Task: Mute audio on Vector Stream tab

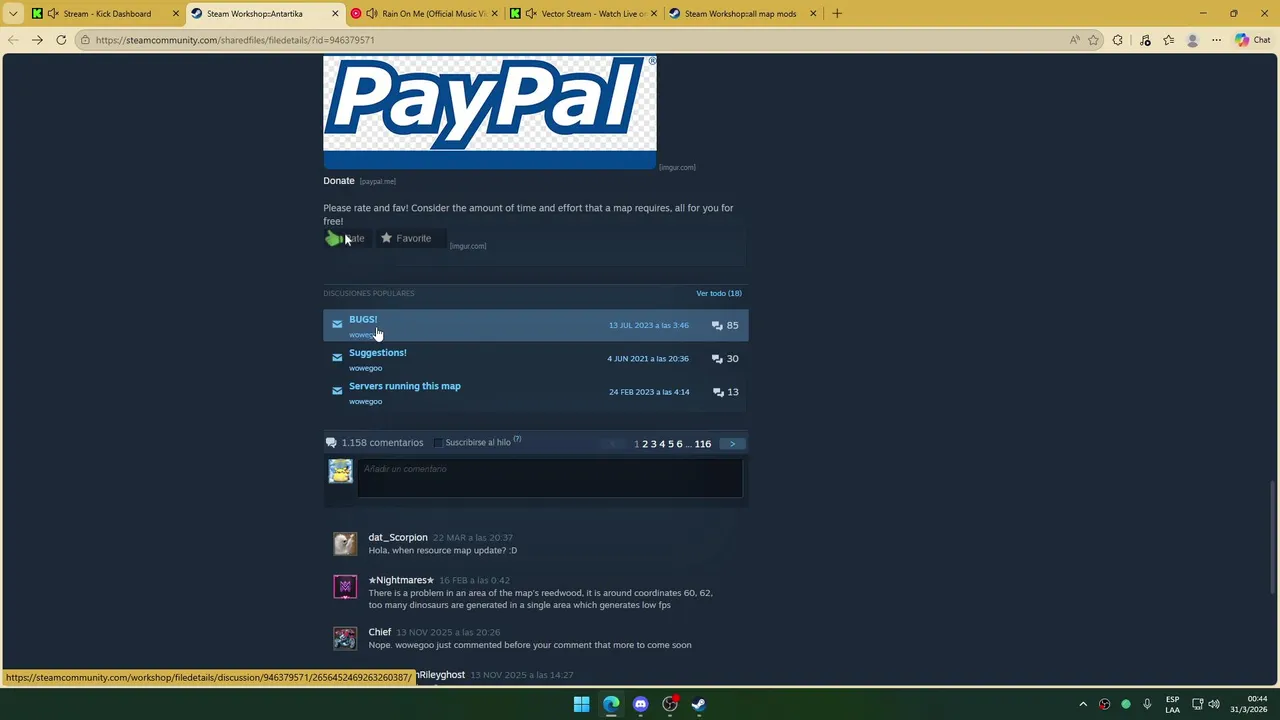Action: pos(530,14)
